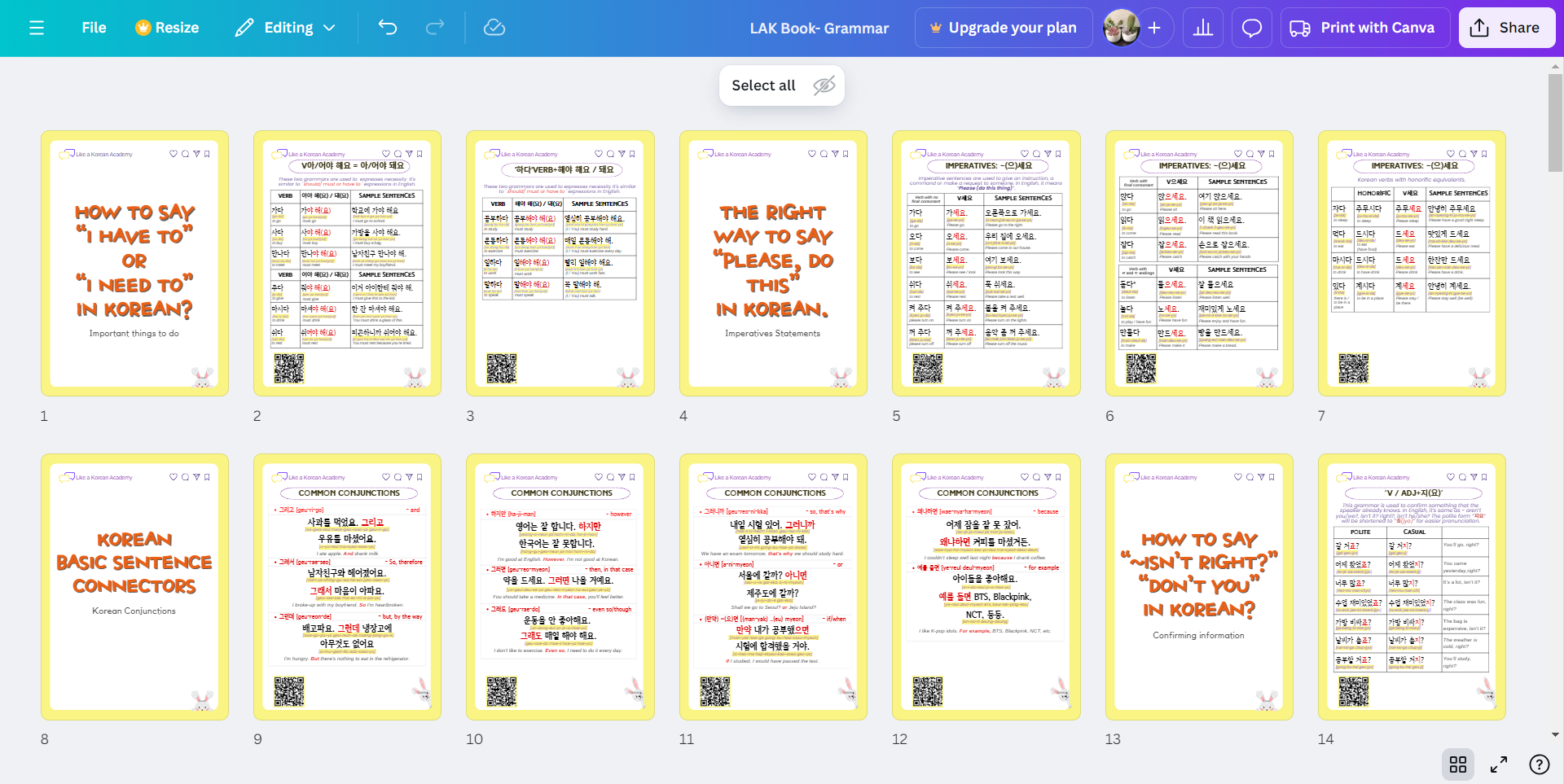Select page 11 Common Conjunctions thumbnail
Image resolution: width=1564 pixels, height=784 pixels.
pyautogui.click(x=774, y=587)
